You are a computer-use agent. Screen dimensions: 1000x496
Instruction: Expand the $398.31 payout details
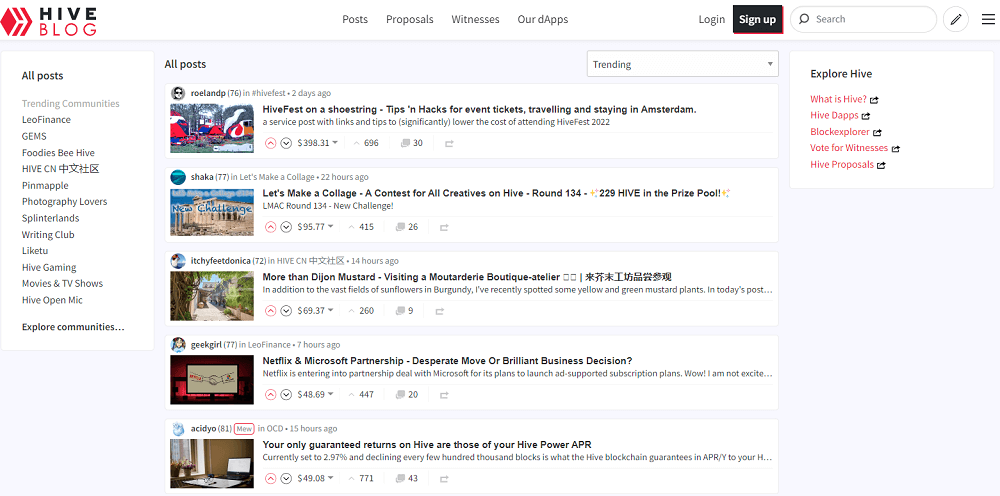click(x=317, y=143)
